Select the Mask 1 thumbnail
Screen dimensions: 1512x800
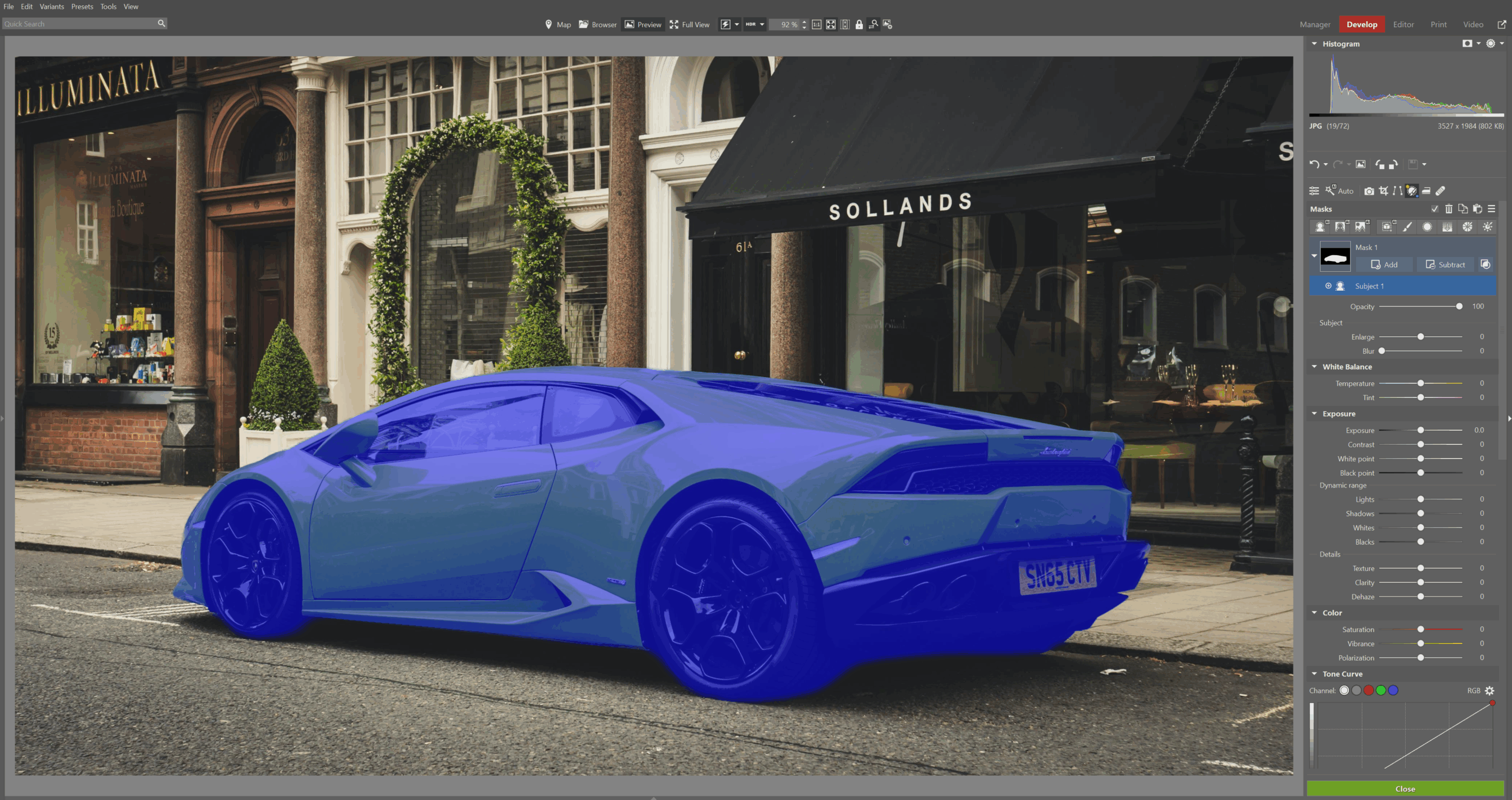[x=1335, y=256]
